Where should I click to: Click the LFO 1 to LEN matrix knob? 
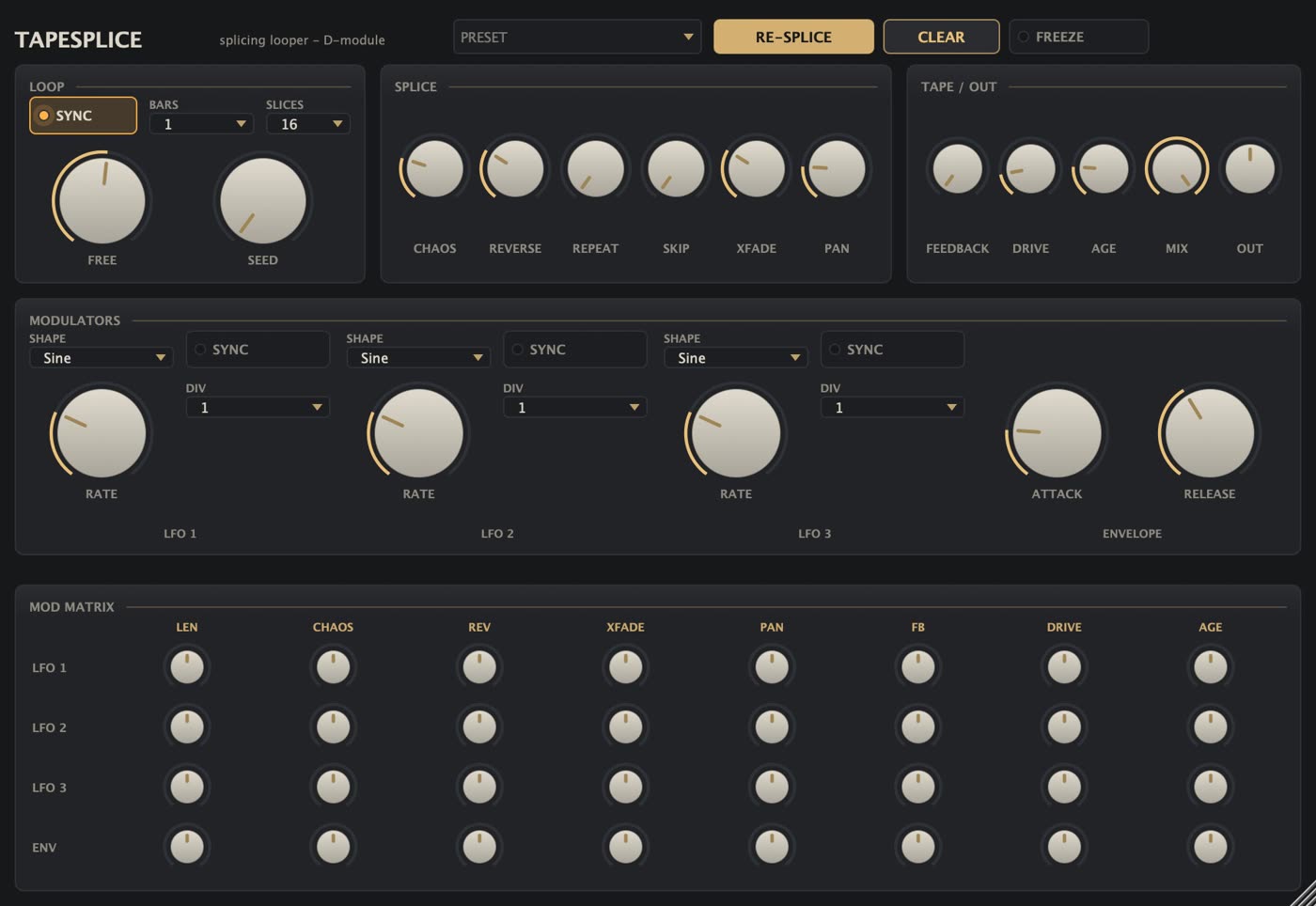(x=187, y=667)
